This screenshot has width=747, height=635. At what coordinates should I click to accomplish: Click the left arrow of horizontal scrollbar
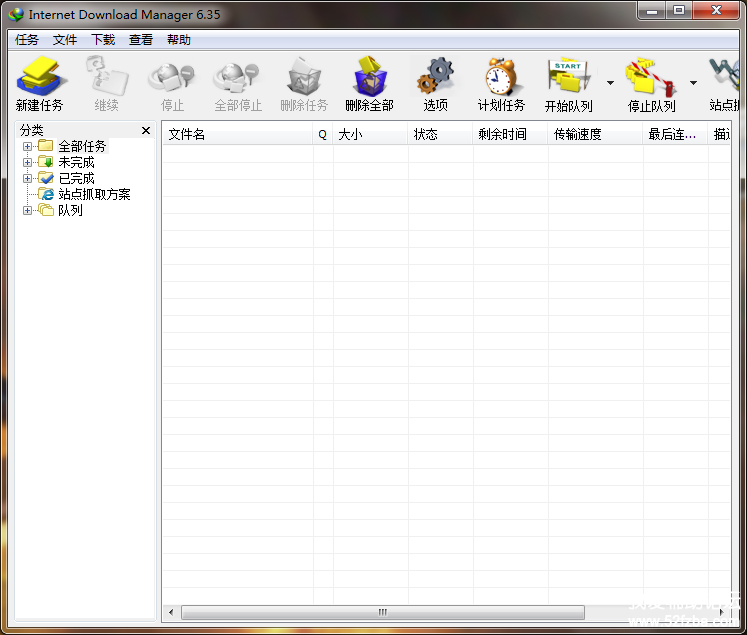171,612
